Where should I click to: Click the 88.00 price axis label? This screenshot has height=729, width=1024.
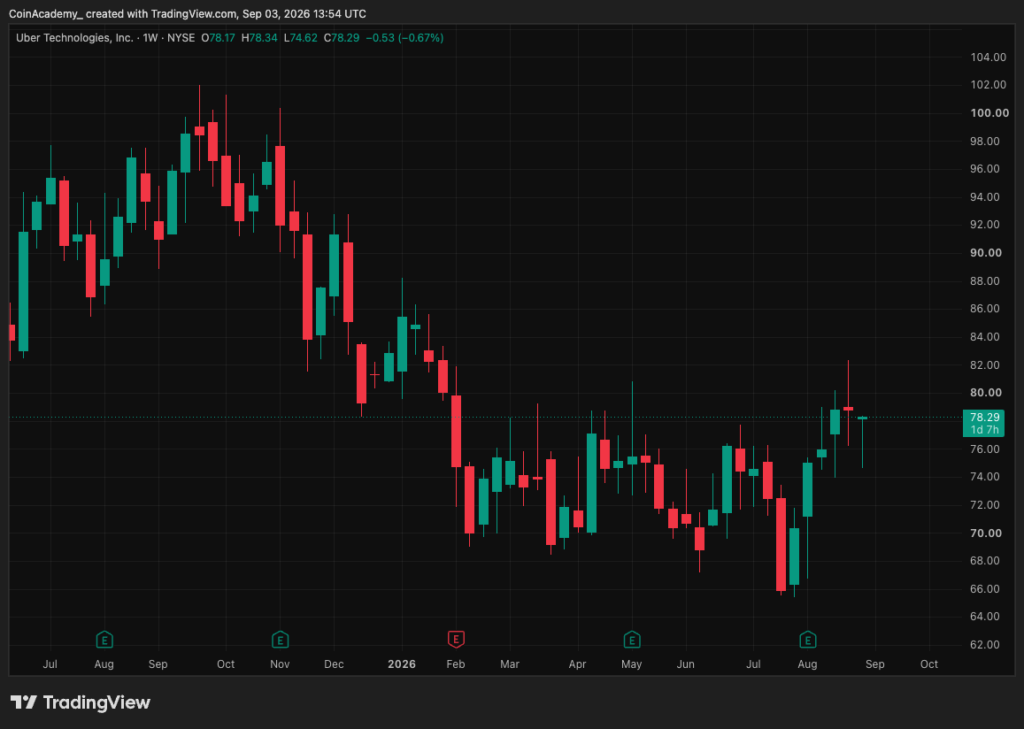point(984,281)
